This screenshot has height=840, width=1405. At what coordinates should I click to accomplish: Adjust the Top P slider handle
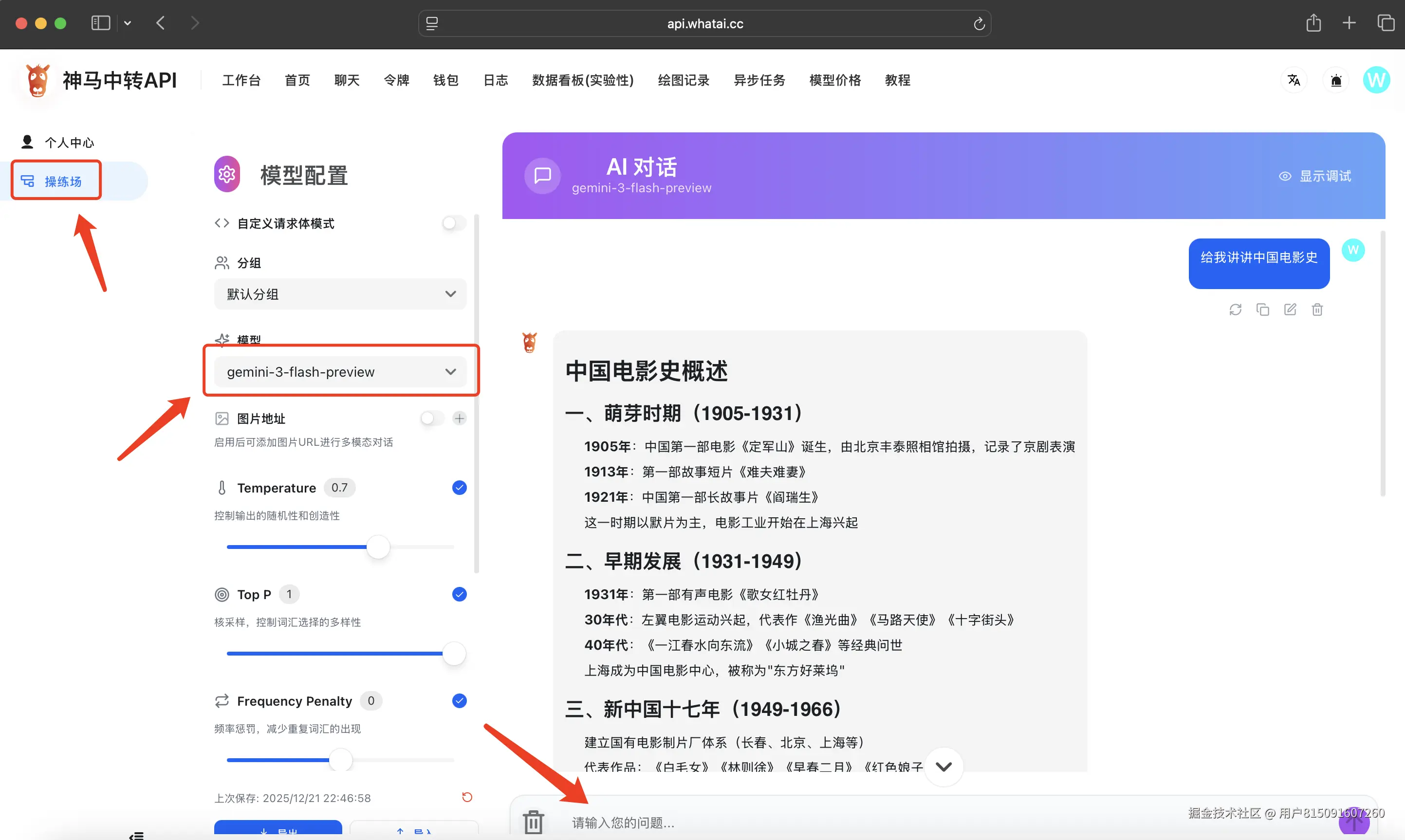[455, 653]
